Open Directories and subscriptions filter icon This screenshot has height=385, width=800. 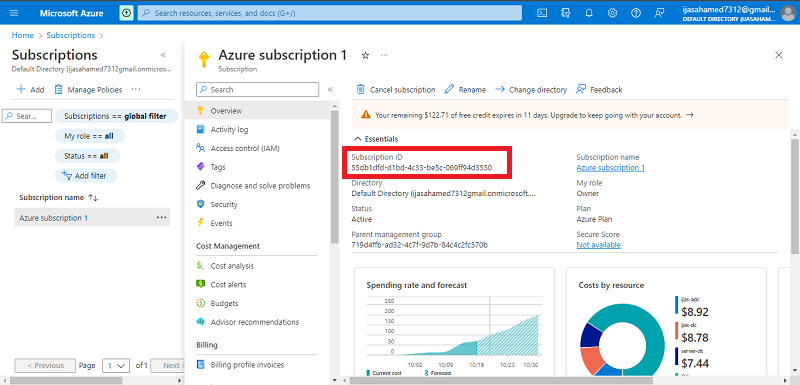[565, 13]
